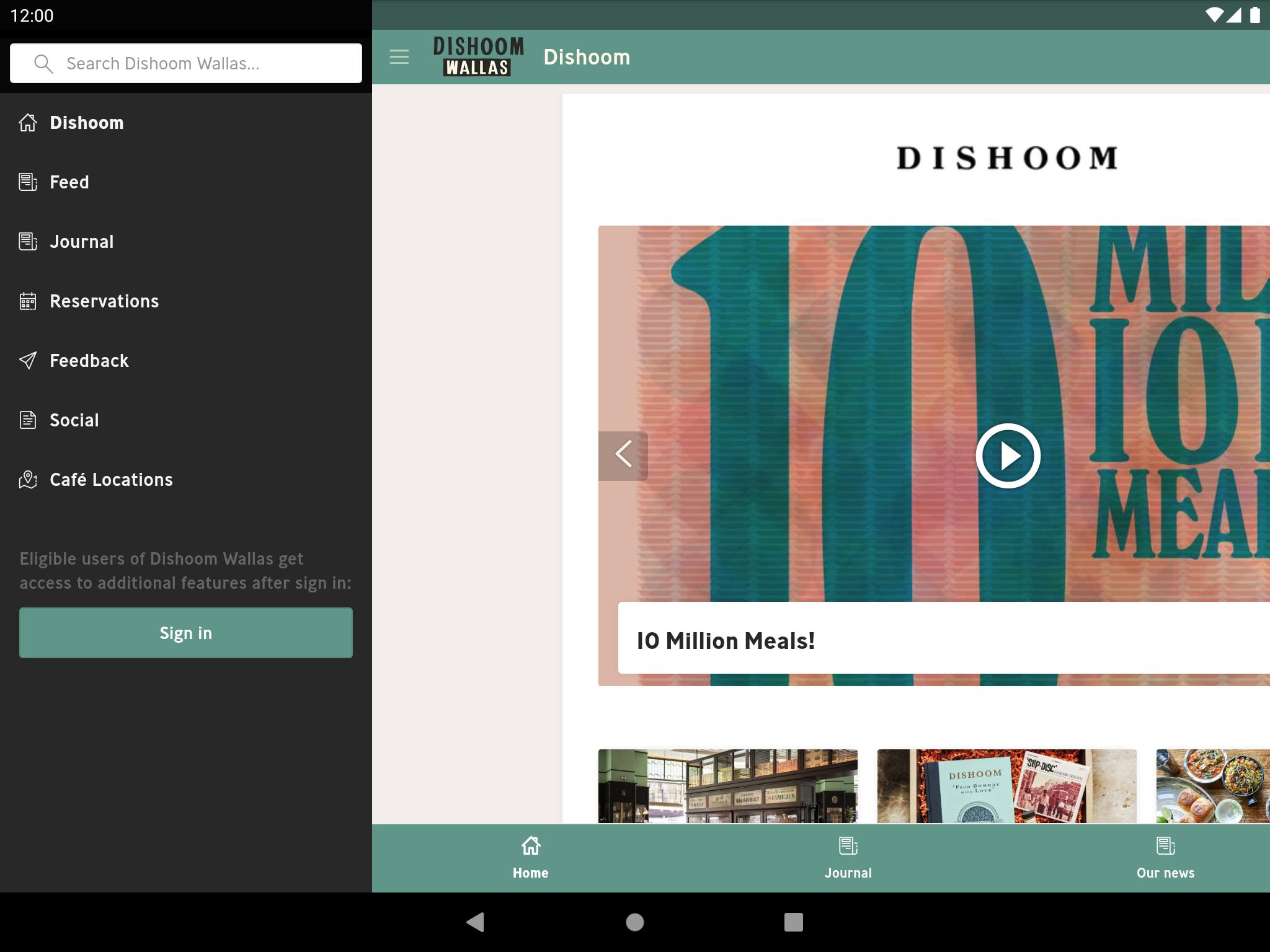This screenshot has width=1270, height=952.
Task: Click the 12:00 clock in status bar
Action: pos(32,15)
